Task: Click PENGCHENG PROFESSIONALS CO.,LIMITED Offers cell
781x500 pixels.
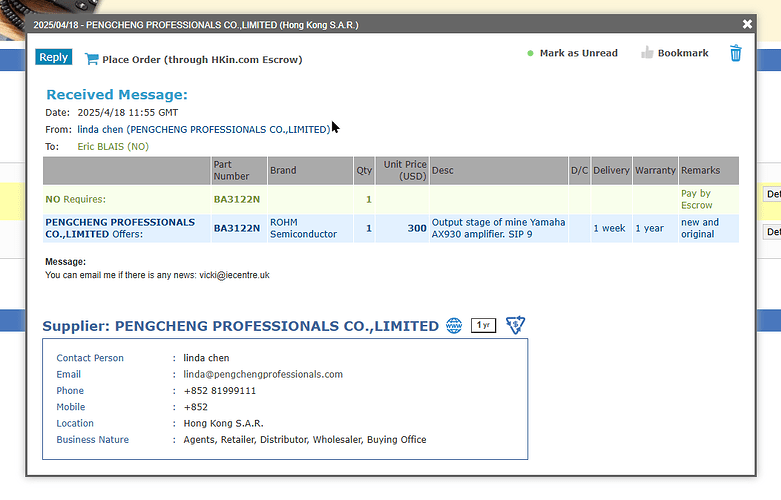Action: coord(127,229)
